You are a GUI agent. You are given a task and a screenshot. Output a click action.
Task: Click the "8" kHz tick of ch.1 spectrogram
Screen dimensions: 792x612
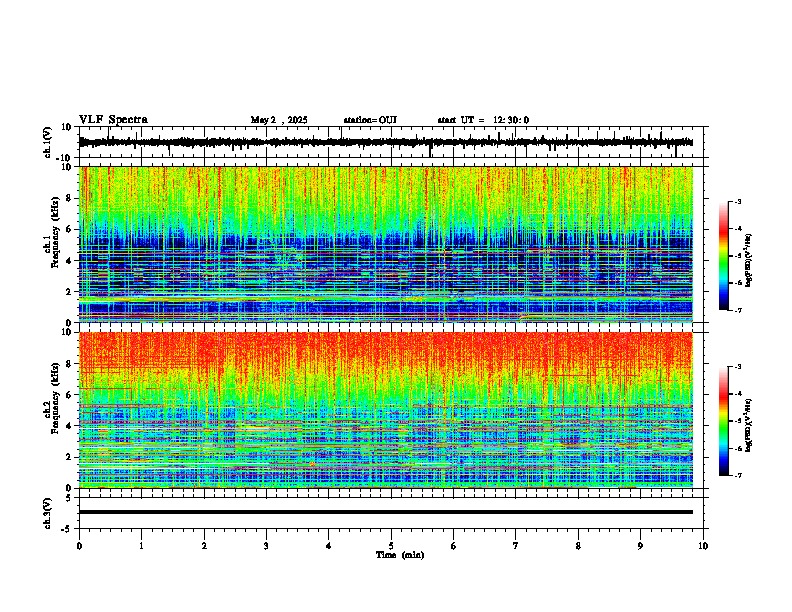[70, 198]
